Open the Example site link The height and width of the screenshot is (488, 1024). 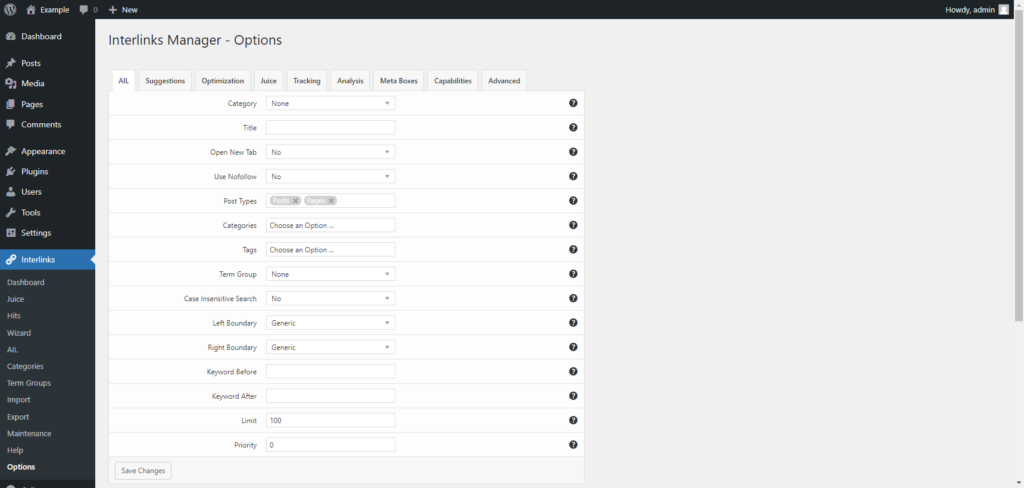tap(48, 9)
